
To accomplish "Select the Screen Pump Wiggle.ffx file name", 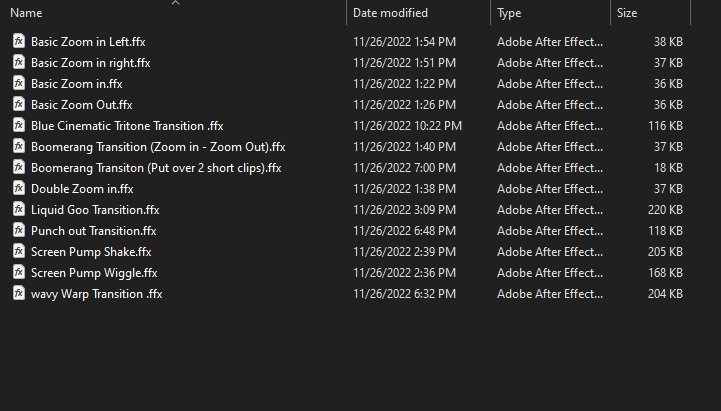I will pyautogui.click(x=94, y=273).
